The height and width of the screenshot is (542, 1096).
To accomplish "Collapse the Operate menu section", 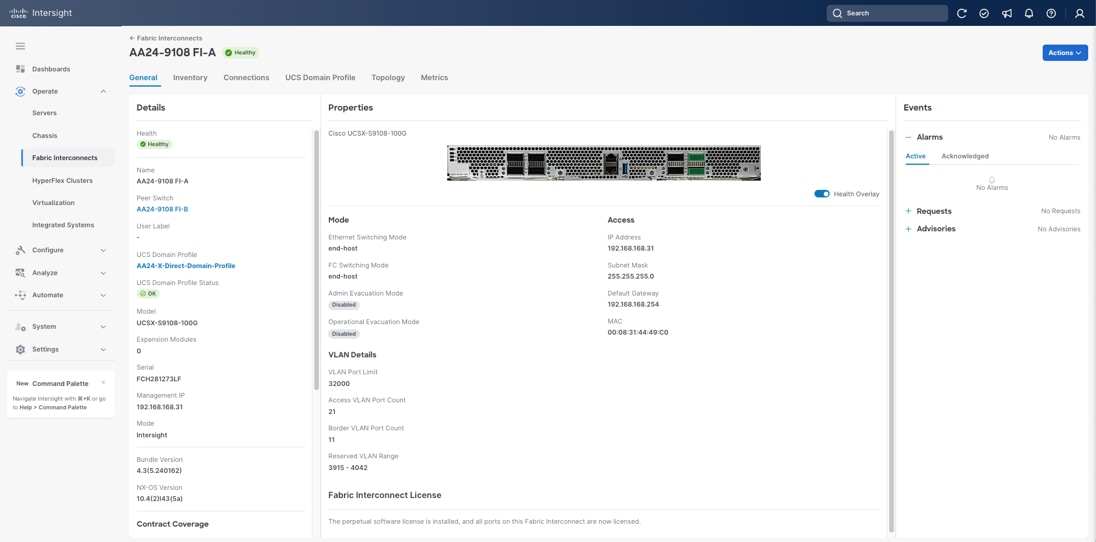I will (103, 92).
